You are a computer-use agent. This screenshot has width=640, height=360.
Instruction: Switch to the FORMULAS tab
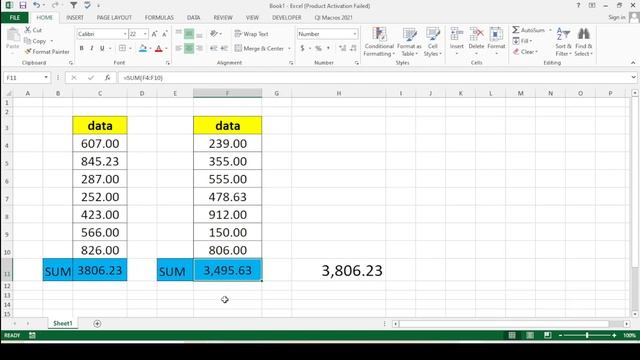tap(159, 18)
